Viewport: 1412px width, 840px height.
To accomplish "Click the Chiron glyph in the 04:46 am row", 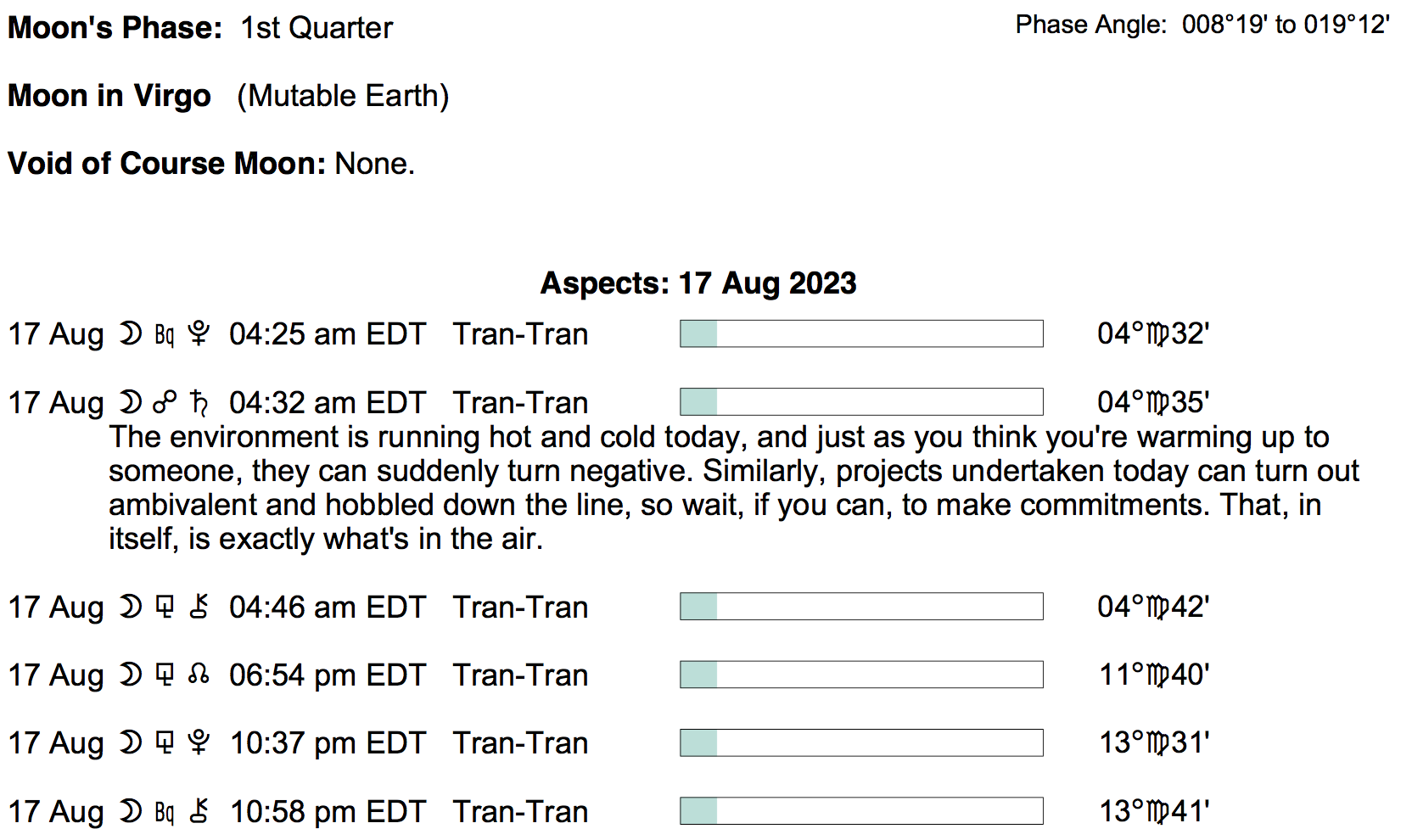I will point(199,607).
